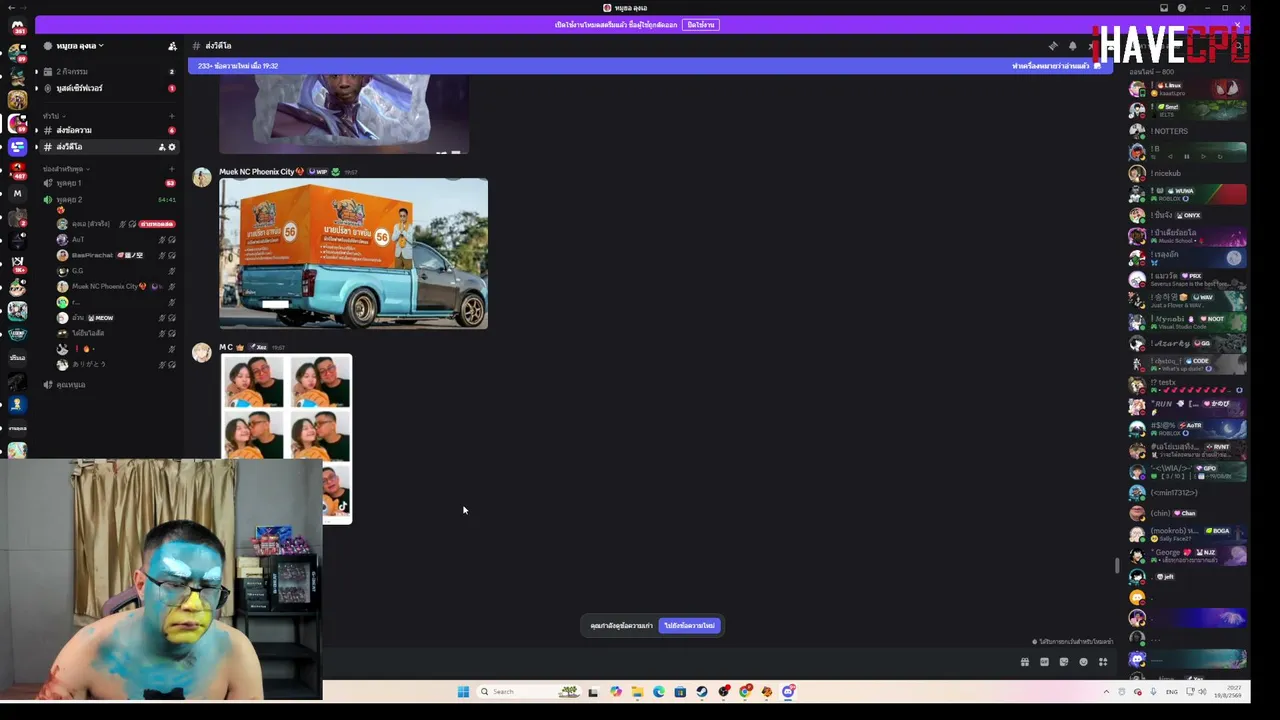Screen dimensions: 1280x720
Task: Open the voice channel below the participant list
Action: (109, 385)
